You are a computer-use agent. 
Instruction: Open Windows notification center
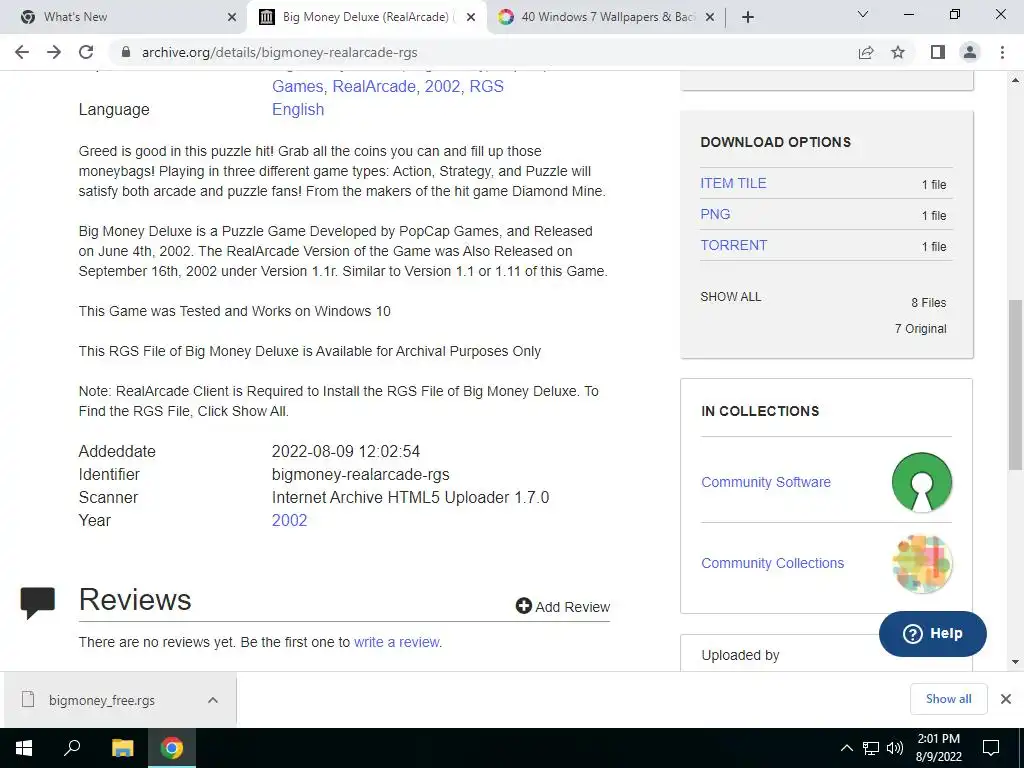point(991,748)
